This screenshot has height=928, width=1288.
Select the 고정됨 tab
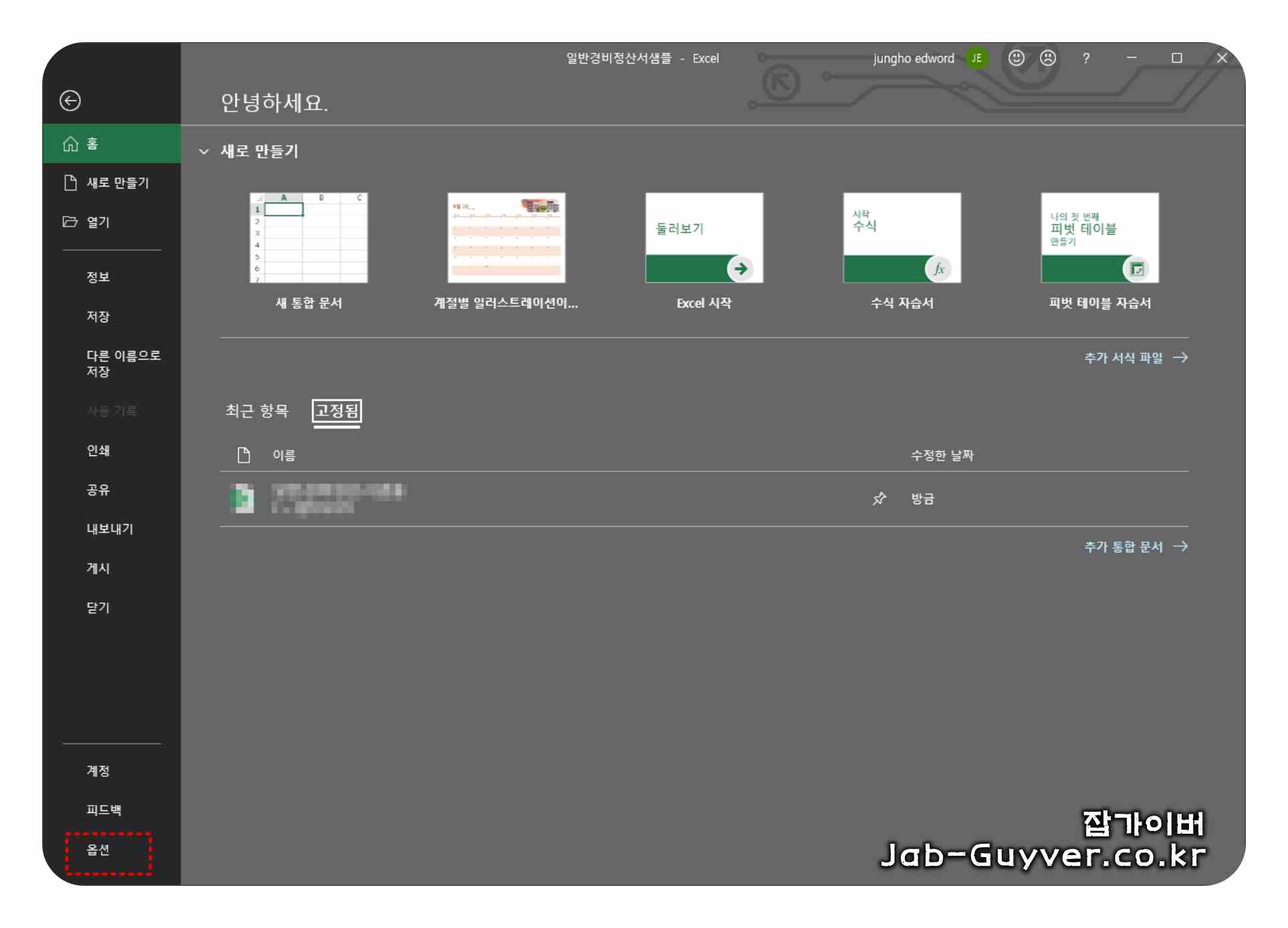click(337, 411)
